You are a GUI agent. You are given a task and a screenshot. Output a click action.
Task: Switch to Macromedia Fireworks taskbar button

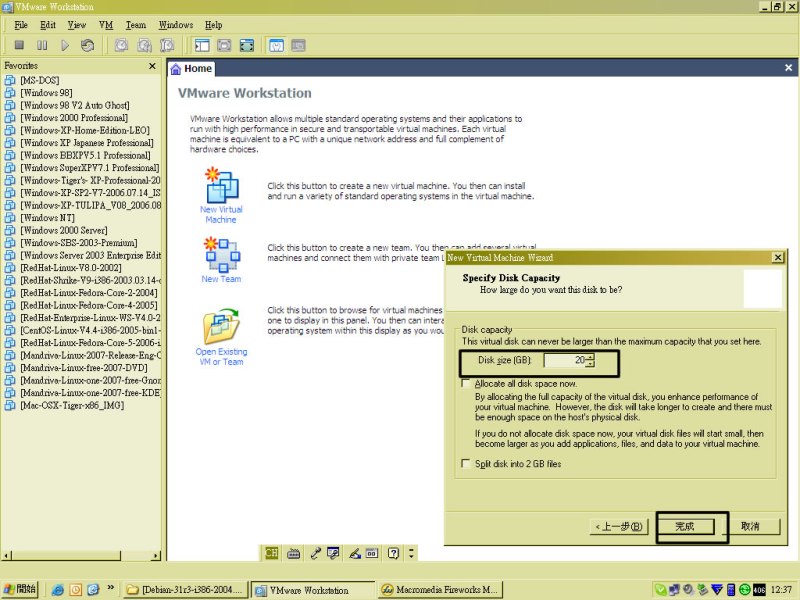pyautogui.click(x=441, y=590)
